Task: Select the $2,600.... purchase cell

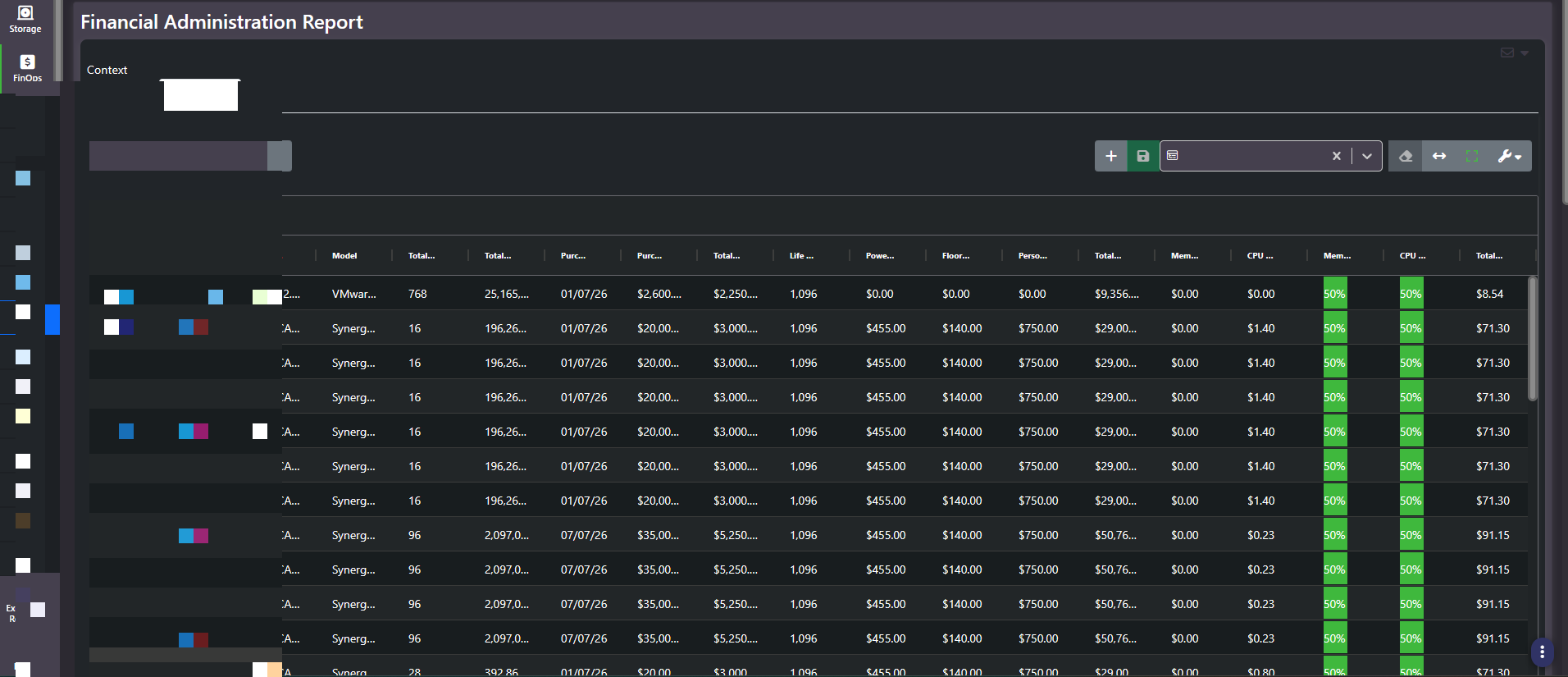Action: pyautogui.click(x=659, y=294)
